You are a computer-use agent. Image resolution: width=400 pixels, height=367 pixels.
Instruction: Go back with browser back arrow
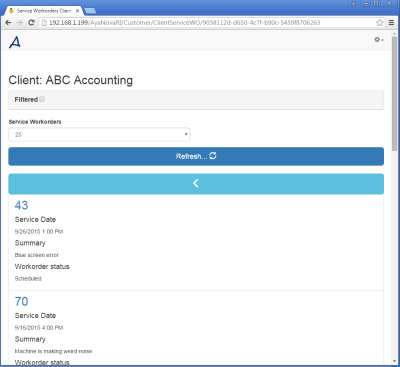click(x=8, y=23)
